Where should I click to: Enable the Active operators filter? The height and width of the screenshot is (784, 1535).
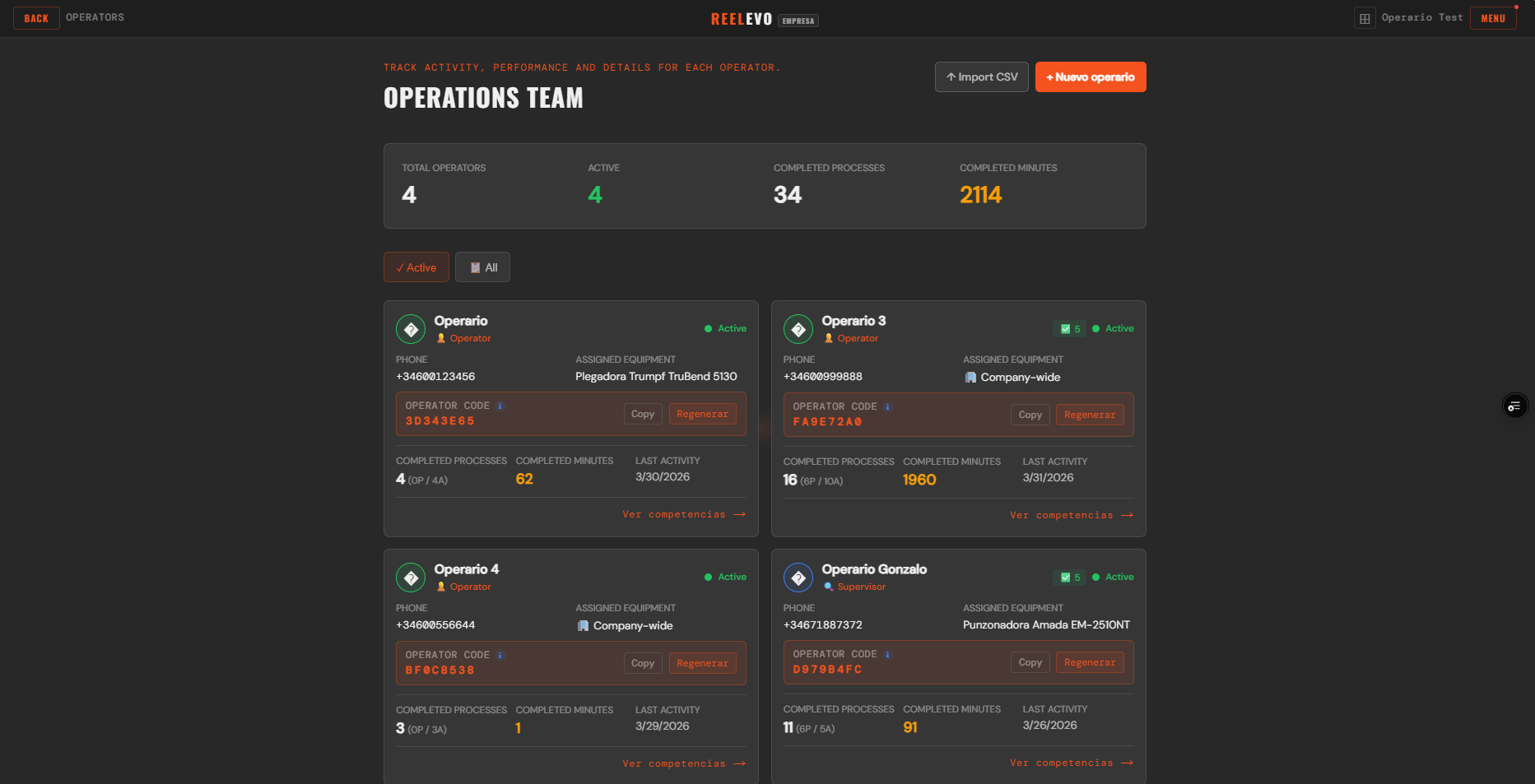[x=416, y=267]
